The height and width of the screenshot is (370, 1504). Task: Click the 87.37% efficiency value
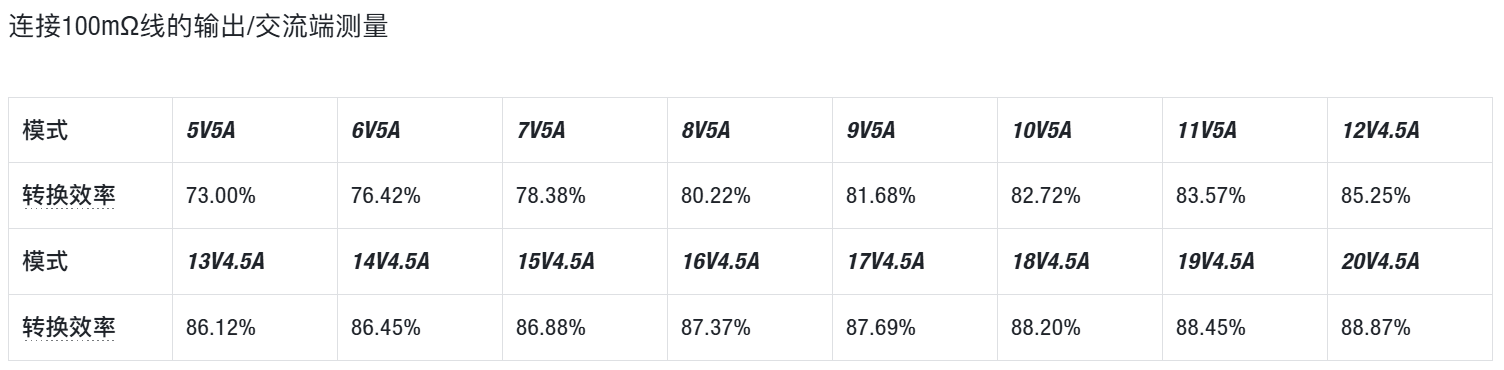716,328
